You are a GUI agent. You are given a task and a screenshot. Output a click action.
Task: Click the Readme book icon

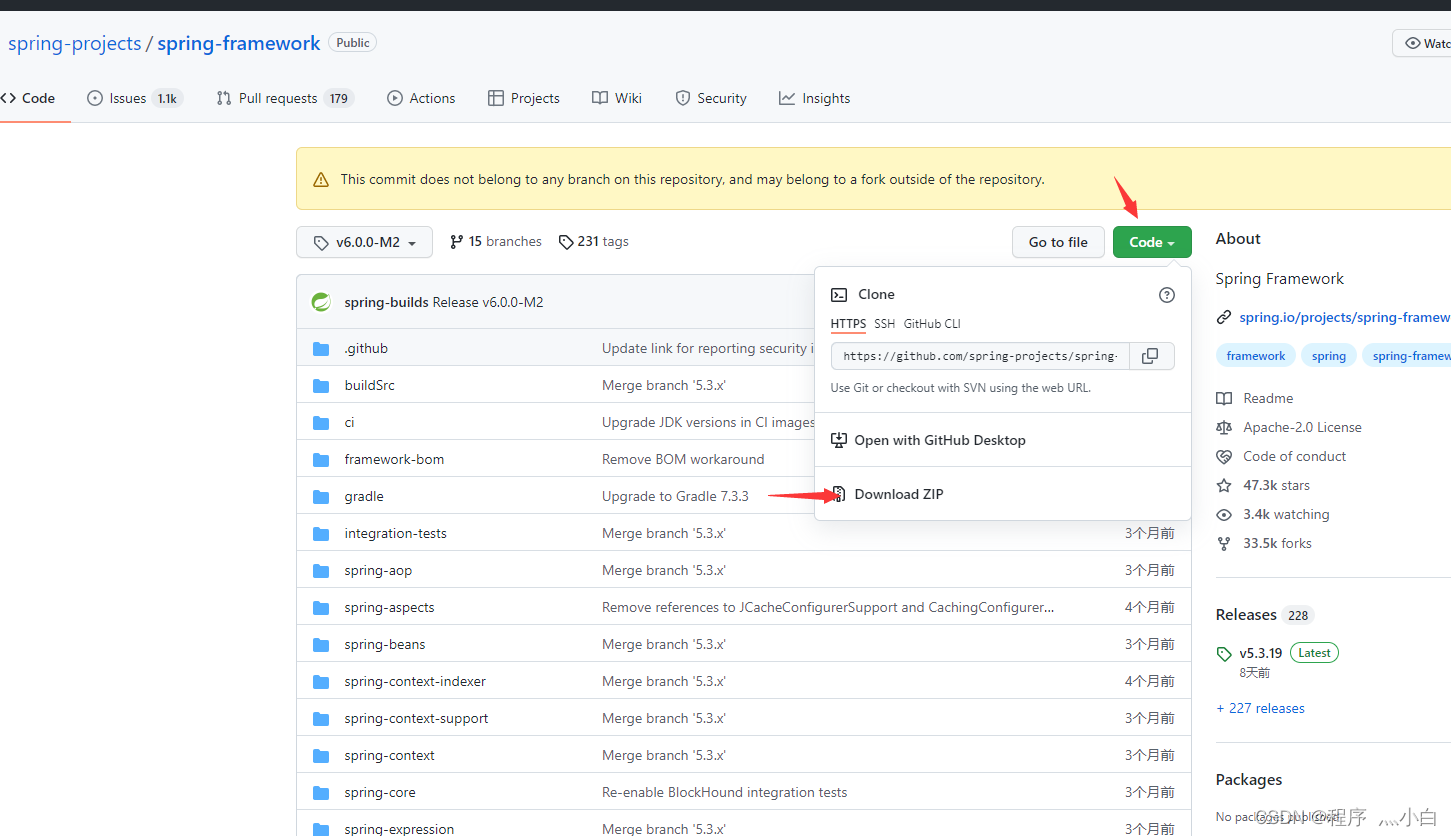(1224, 398)
